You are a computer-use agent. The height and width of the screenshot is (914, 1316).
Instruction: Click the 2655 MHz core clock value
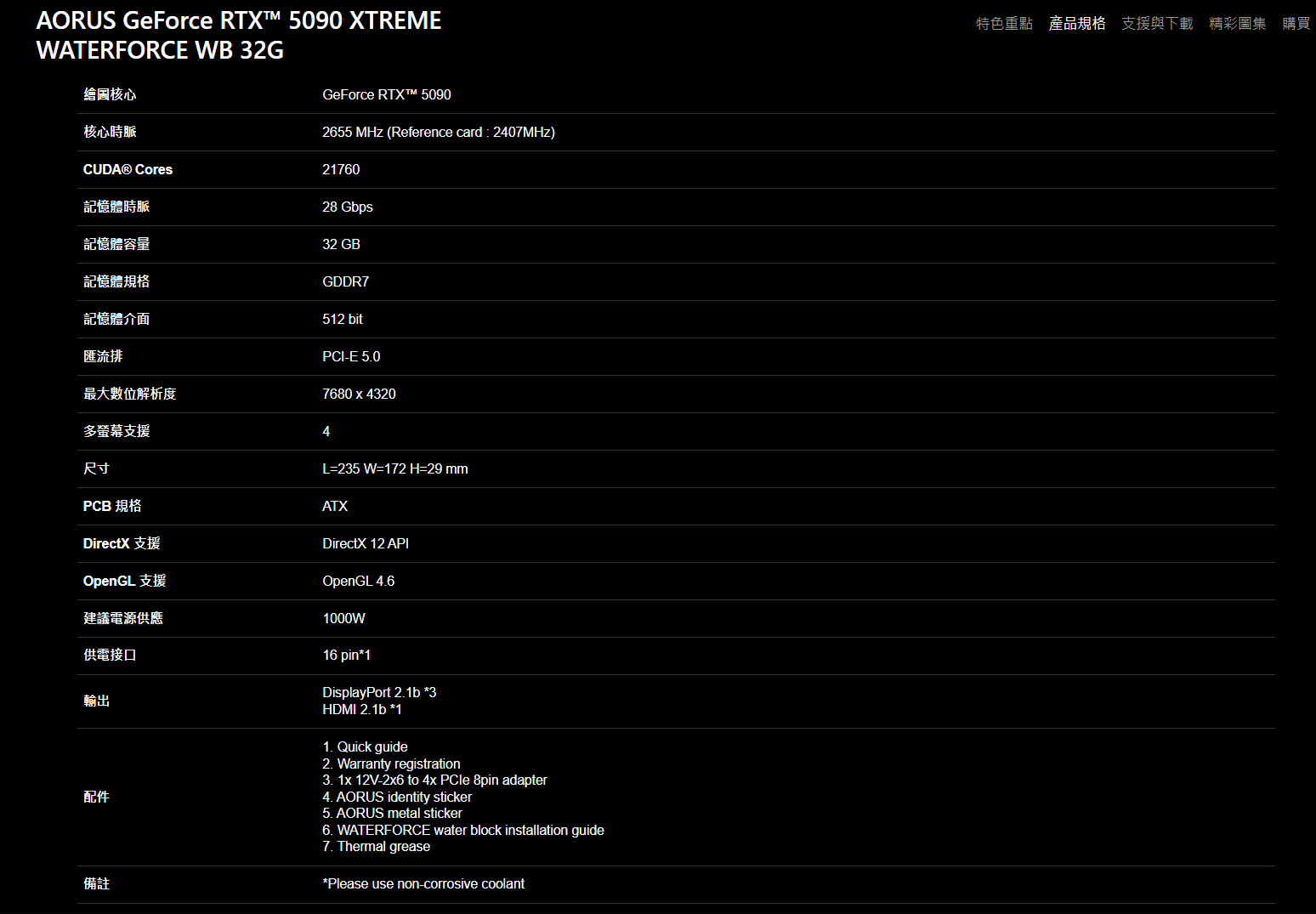(x=439, y=132)
